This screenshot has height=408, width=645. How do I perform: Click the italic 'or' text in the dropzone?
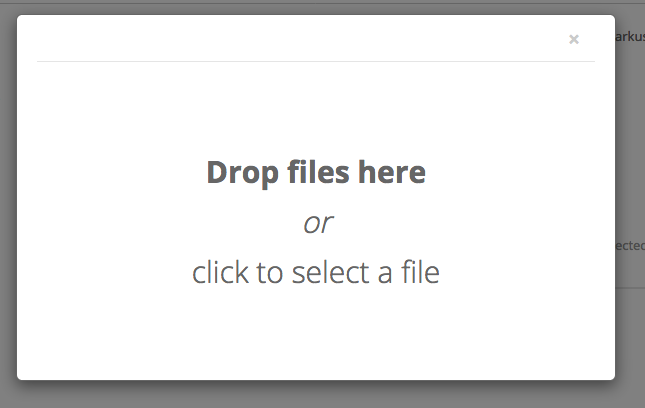[x=318, y=224]
